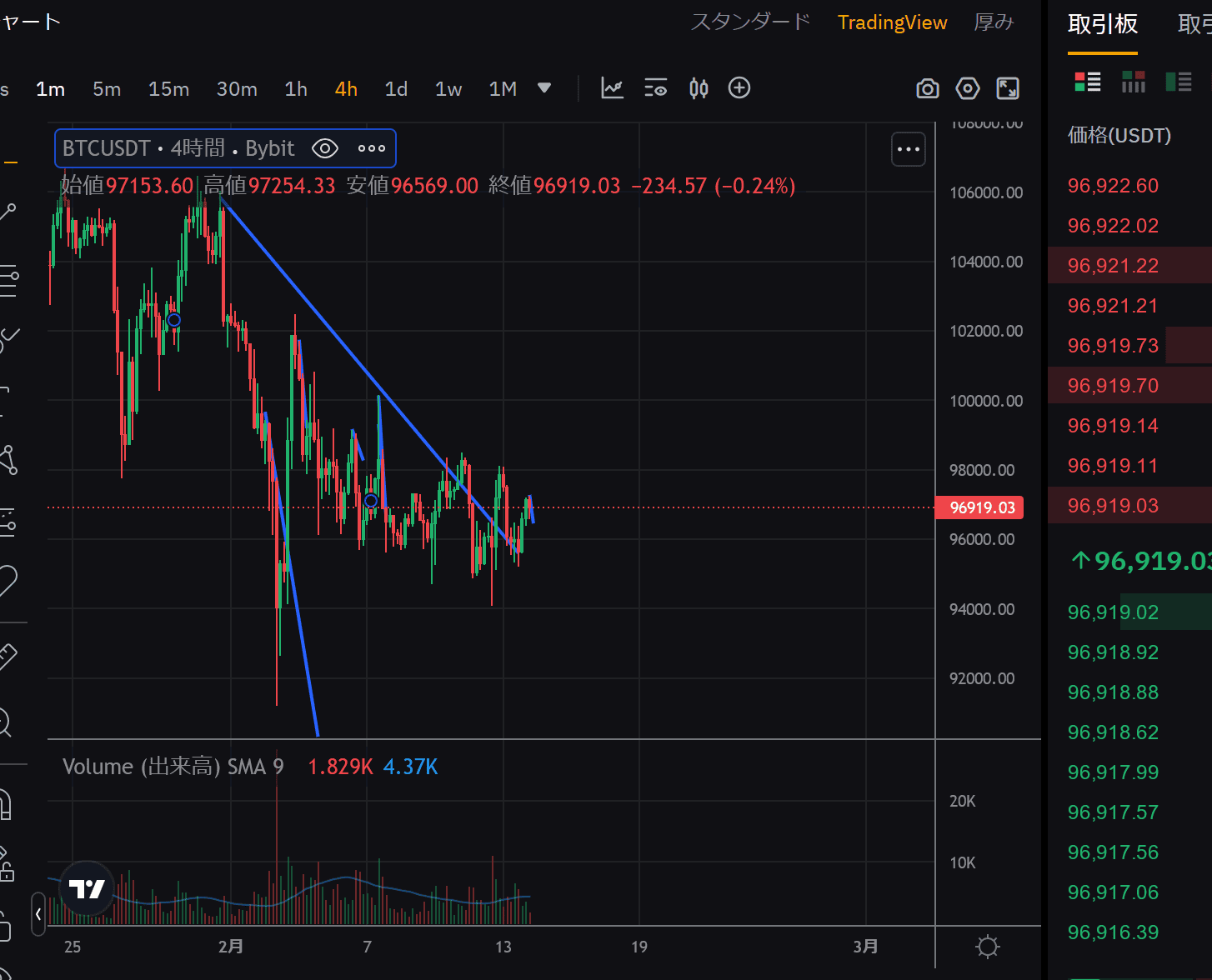This screenshot has height=980, width=1212.
Task: Expand more timeframes dropdown arrow
Action: tap(544, 88)
